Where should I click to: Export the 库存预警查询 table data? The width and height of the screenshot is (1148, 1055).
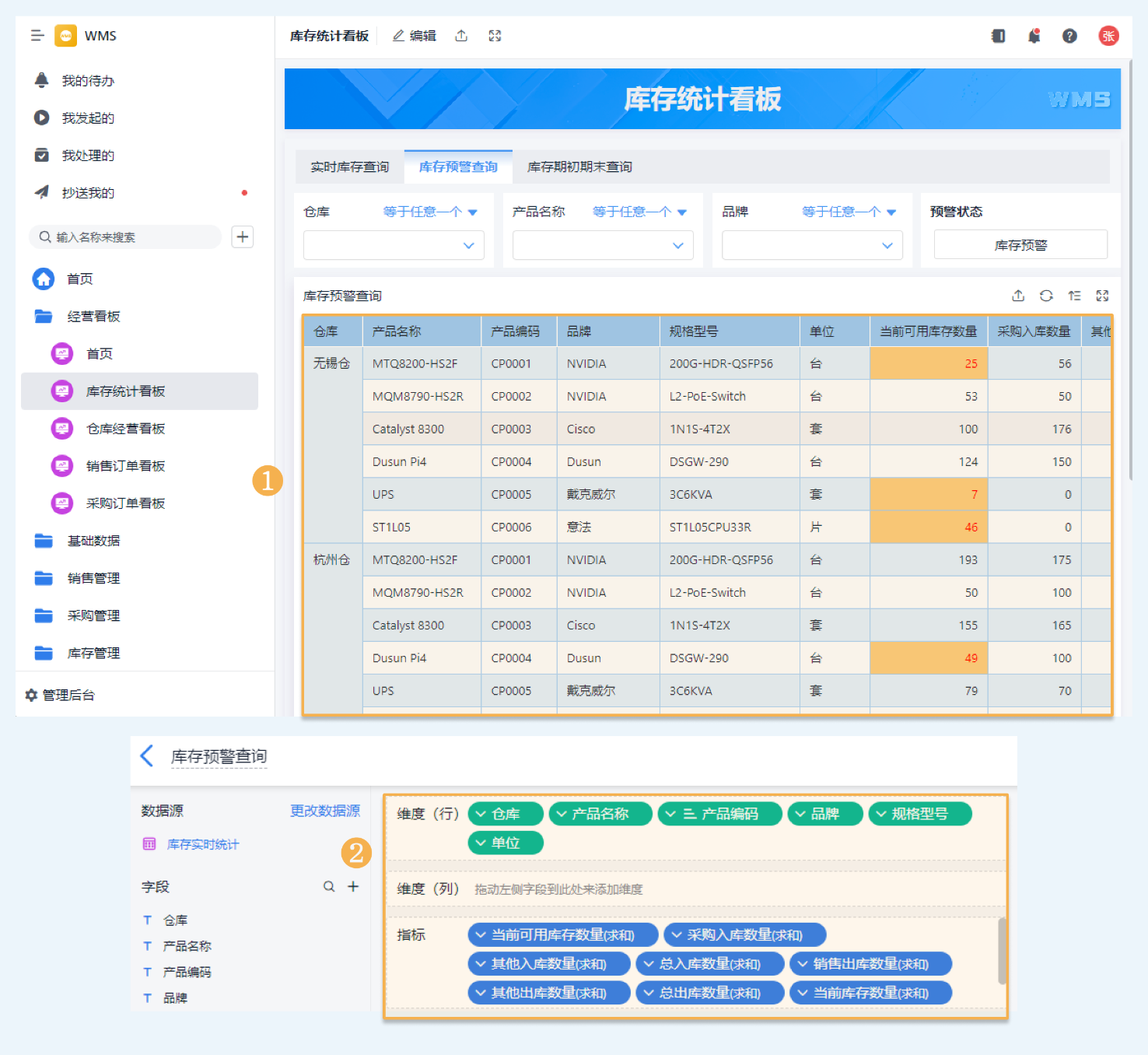tap(1018, 296)
